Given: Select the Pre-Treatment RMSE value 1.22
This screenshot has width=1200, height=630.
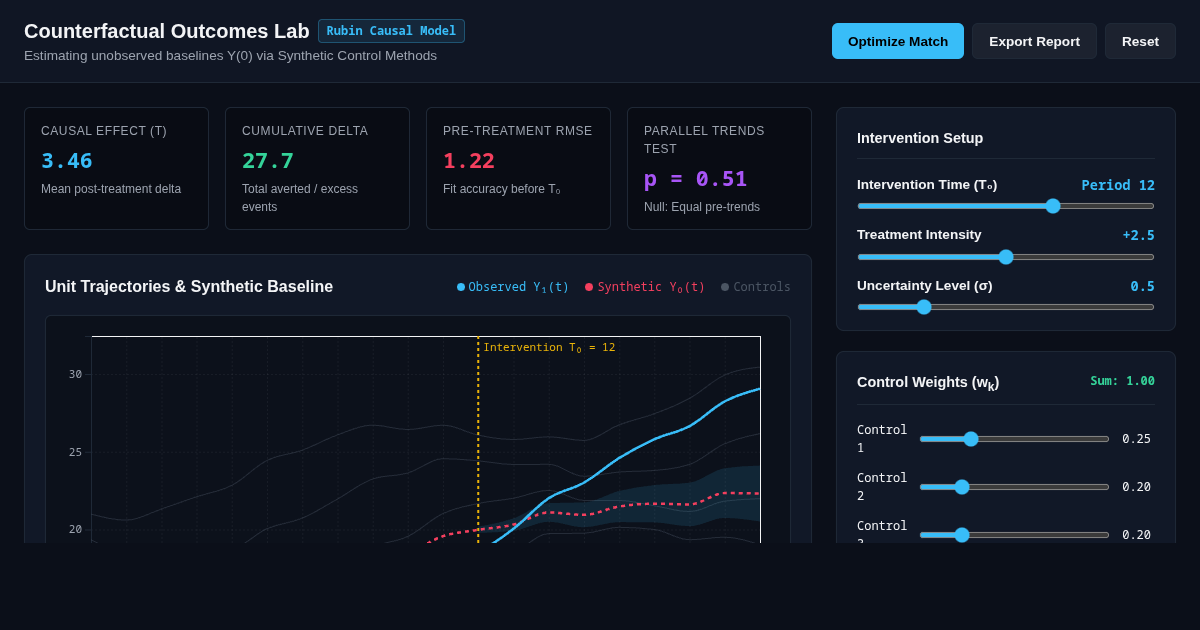Looking at the screenshot, I should tap(469, 160).
